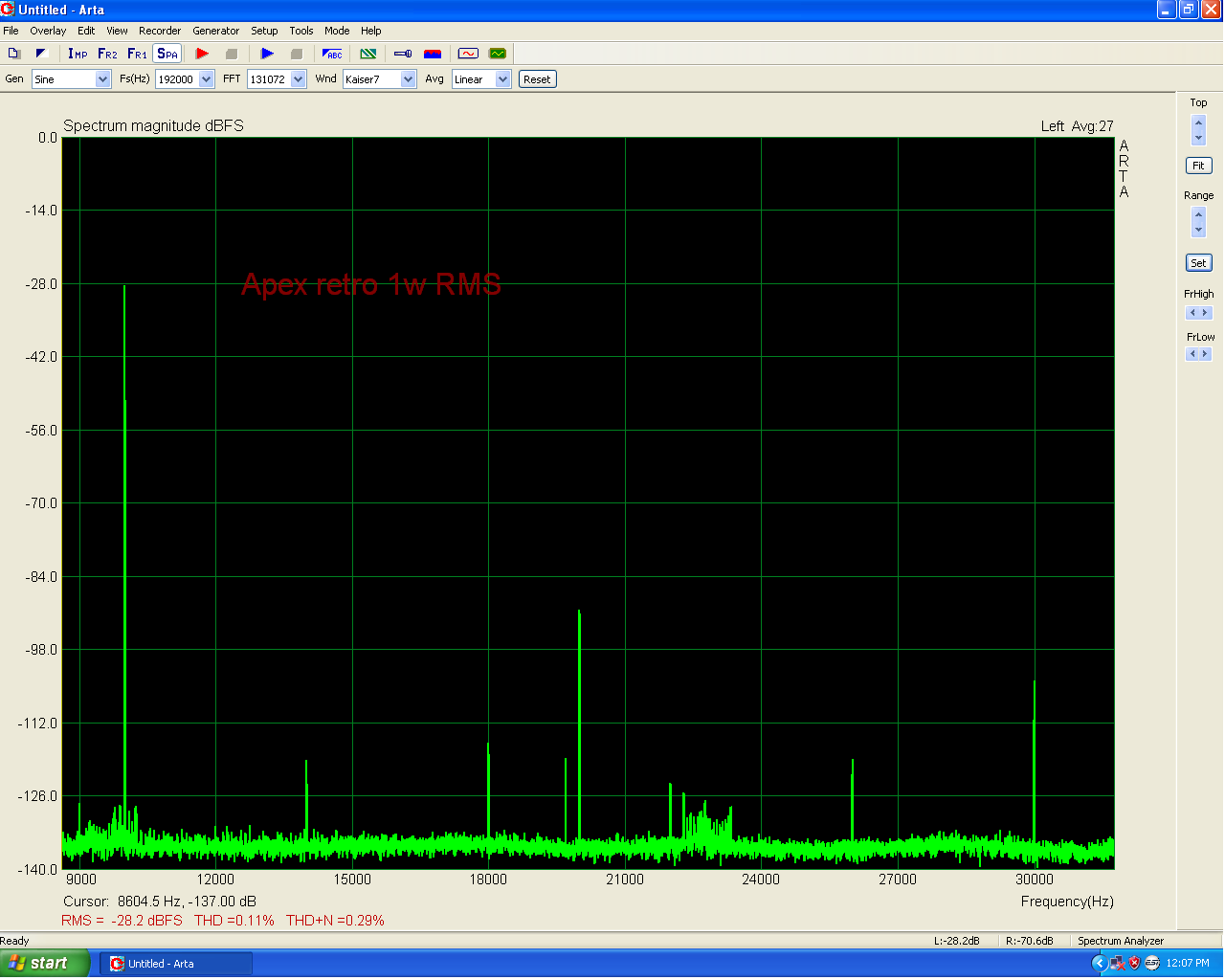Click the Left Avg:27 label
Image resolution: width=1225 pixels, height=980 pixels.
pyautogui.click(x=1078, y=126)
